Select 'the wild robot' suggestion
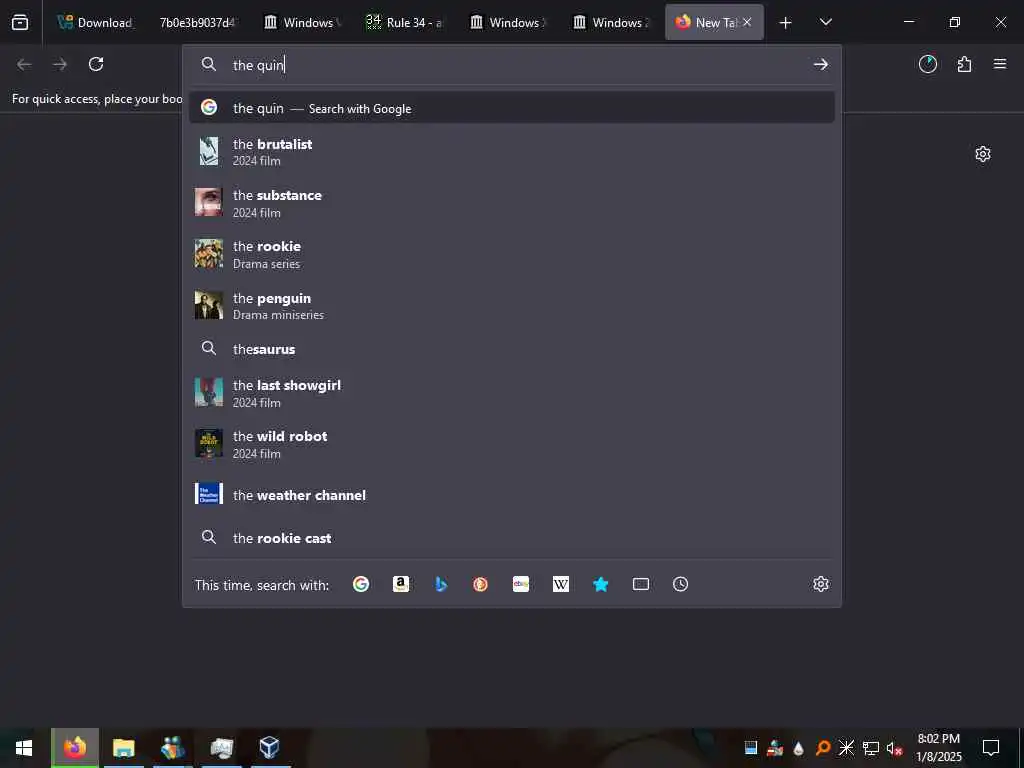Screen dimensions: 1024x768 coord(511,444)
